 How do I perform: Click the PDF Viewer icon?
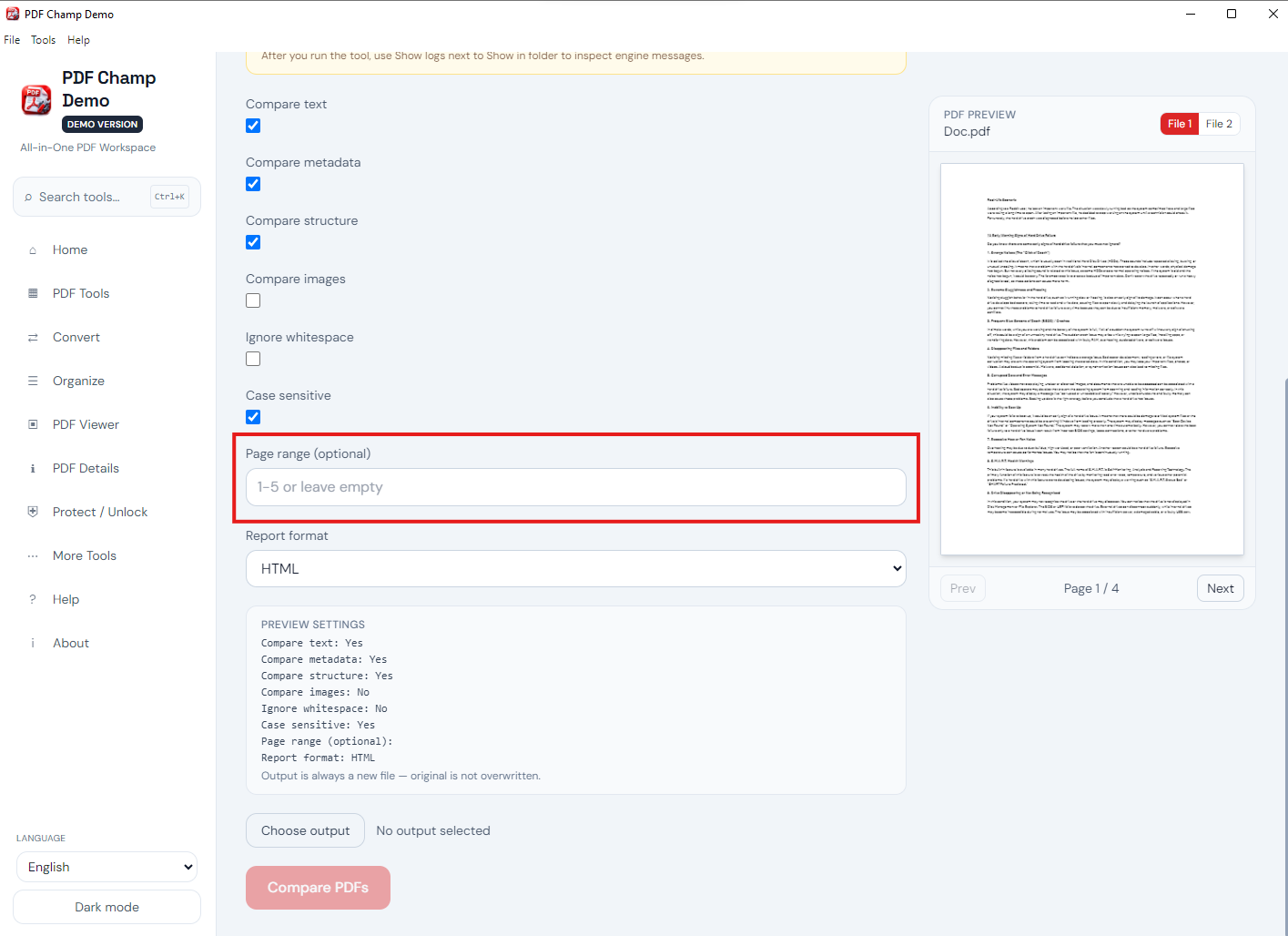33,425
